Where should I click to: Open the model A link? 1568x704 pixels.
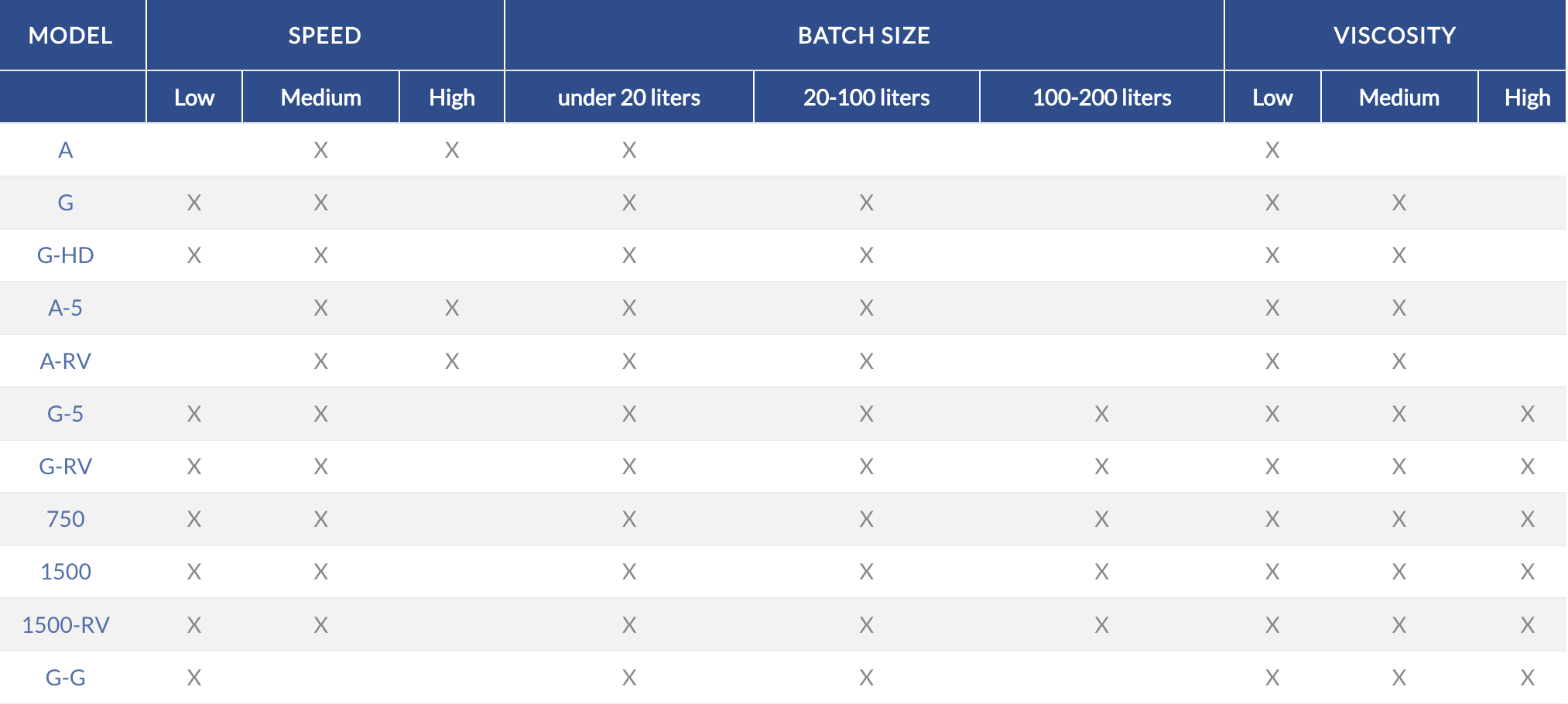click(66, 150)
